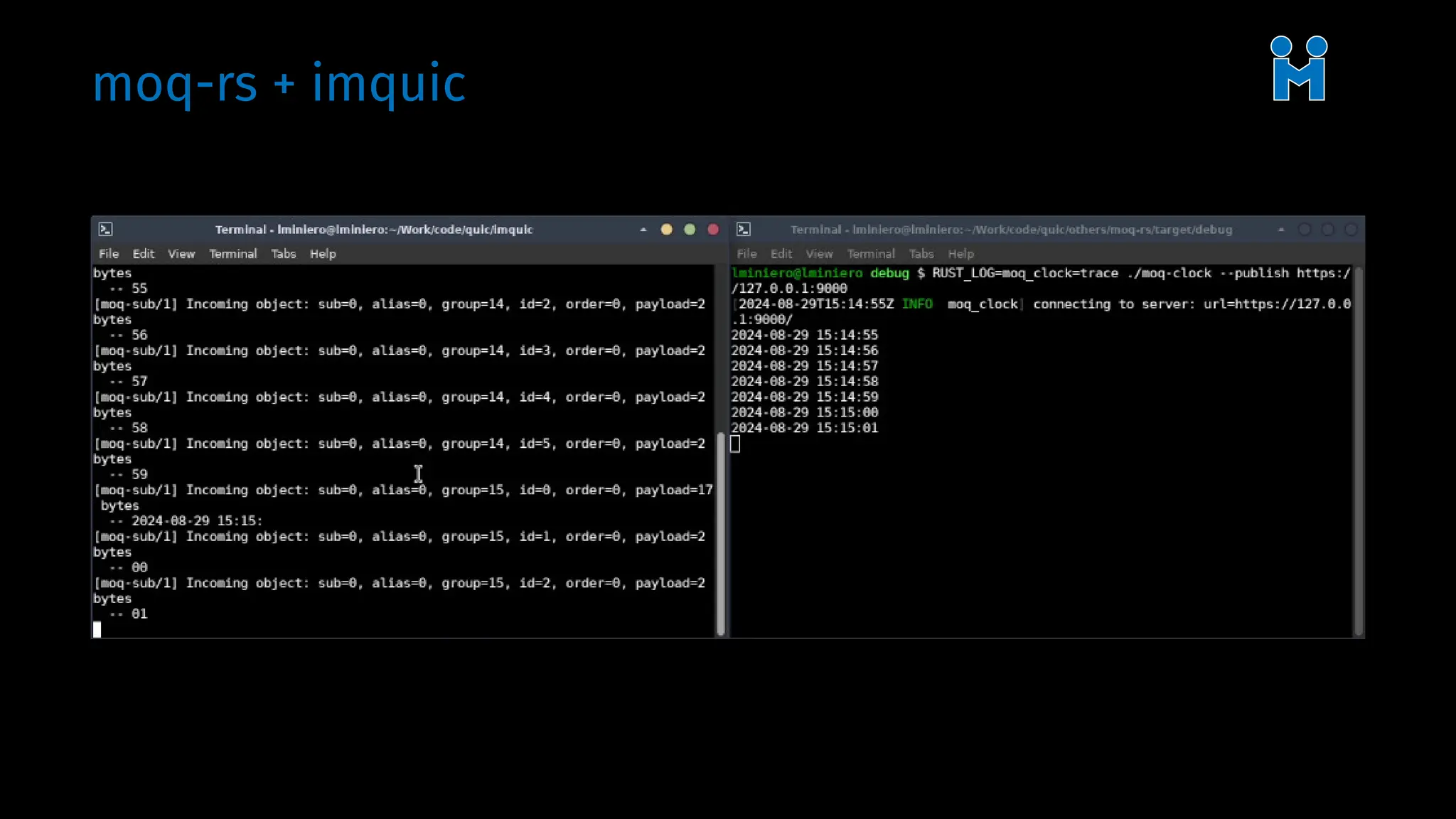Click the '-- 01' payload line
Screen dimensions: 1456x819
click(128, 614)
